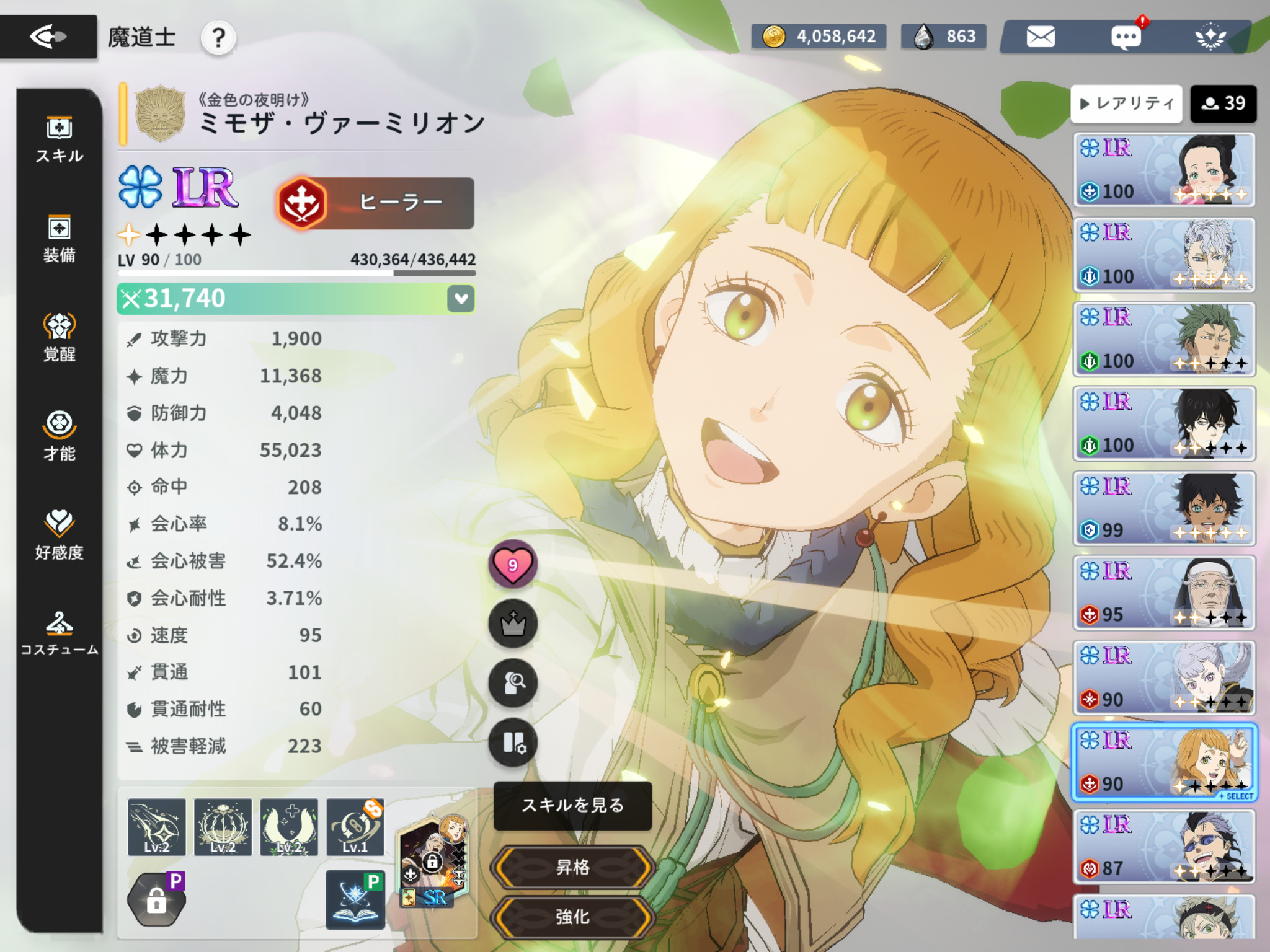Tap the 速度 95 stat row
Screen dimensions: 1270x952
pyautogui.click(x=224, y=635)
